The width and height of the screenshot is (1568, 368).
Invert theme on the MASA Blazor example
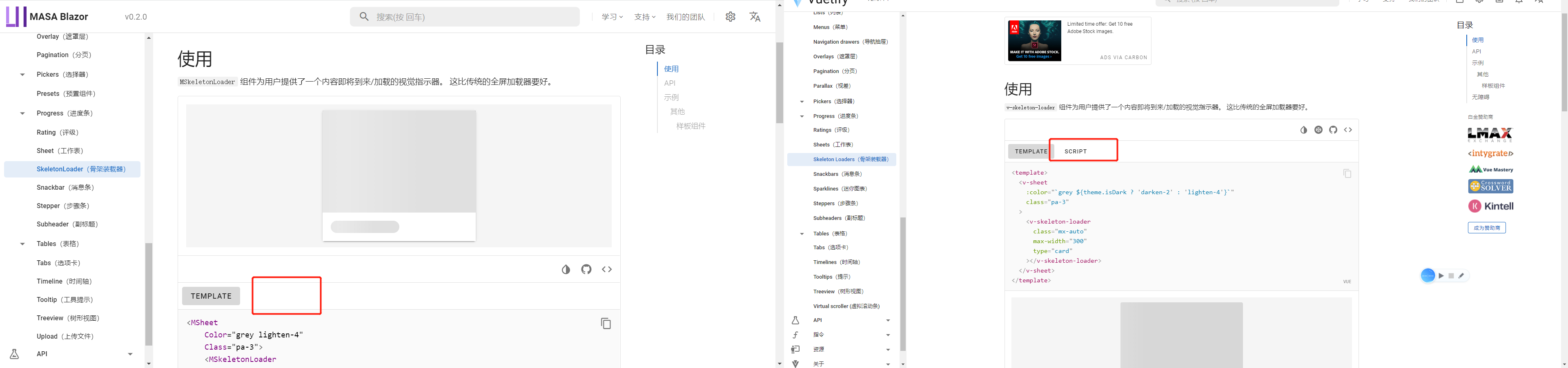pos(566,269)
